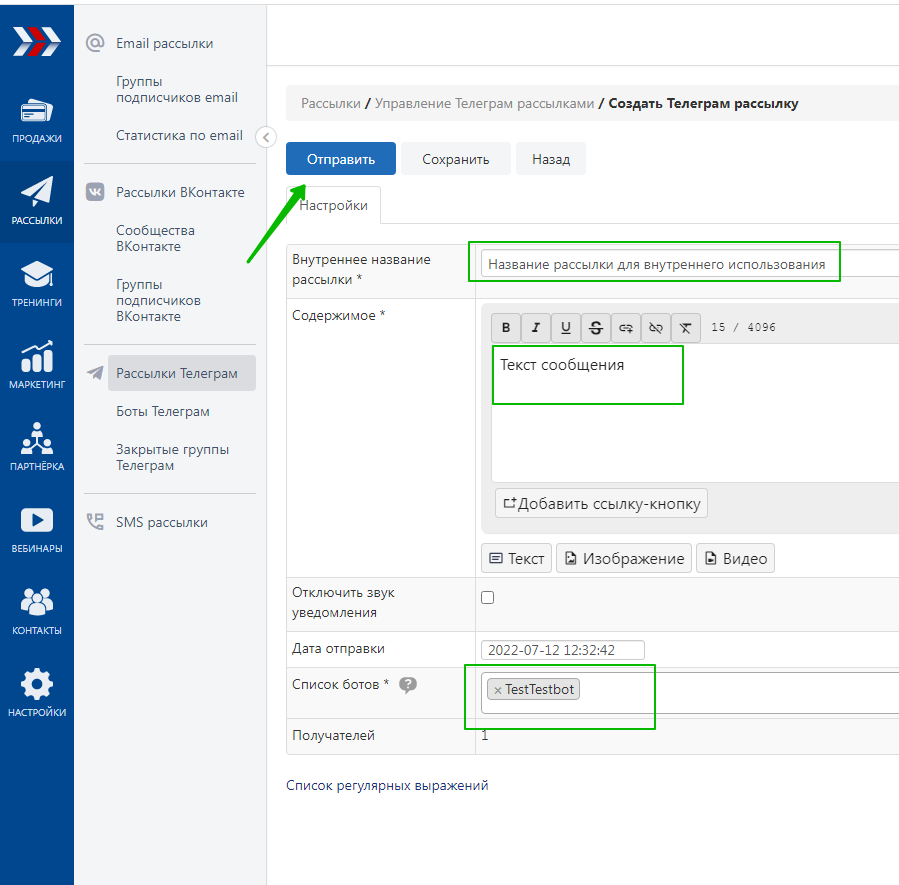This screenshot has width=899, height=885.
Task: Click the help icon next to Список ботов
Action: pyautogui.click(x=407, y=685)
